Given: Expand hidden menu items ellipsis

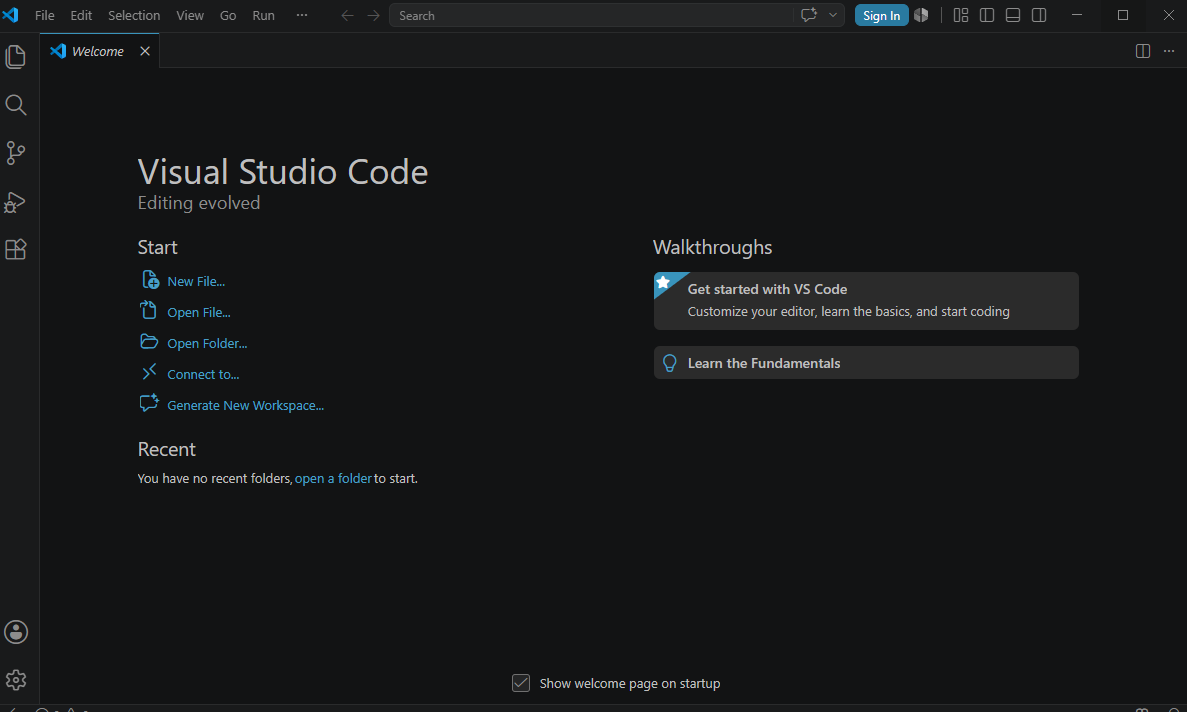Looking at the screenshot, I should pos(302,15).
